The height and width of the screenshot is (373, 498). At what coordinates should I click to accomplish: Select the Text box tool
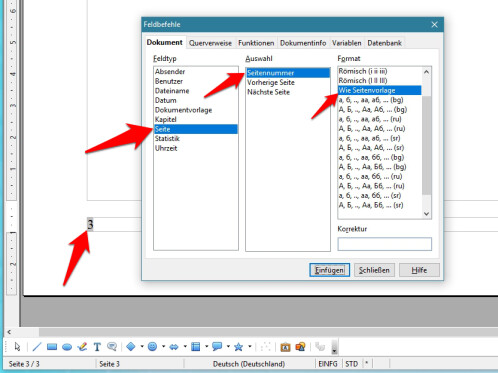coord(97,347)
